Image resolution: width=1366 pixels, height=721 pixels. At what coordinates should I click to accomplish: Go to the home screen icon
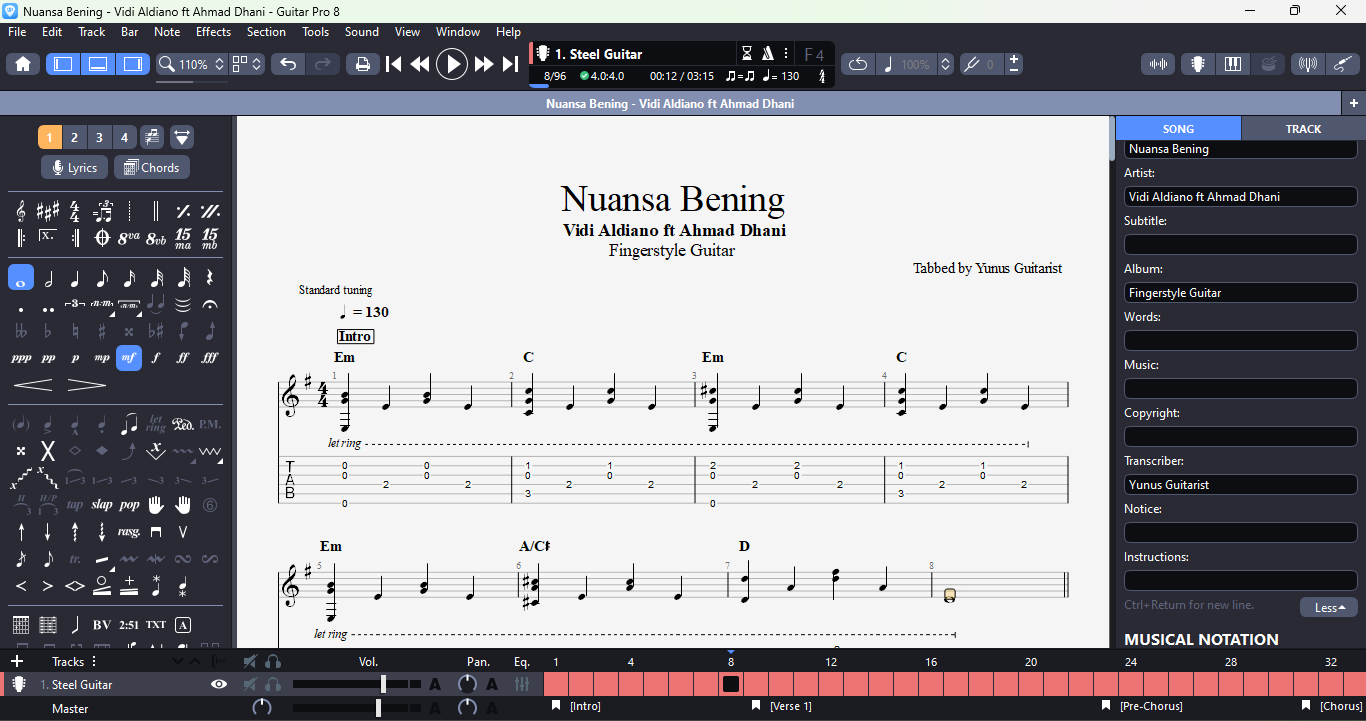point(23,64)
